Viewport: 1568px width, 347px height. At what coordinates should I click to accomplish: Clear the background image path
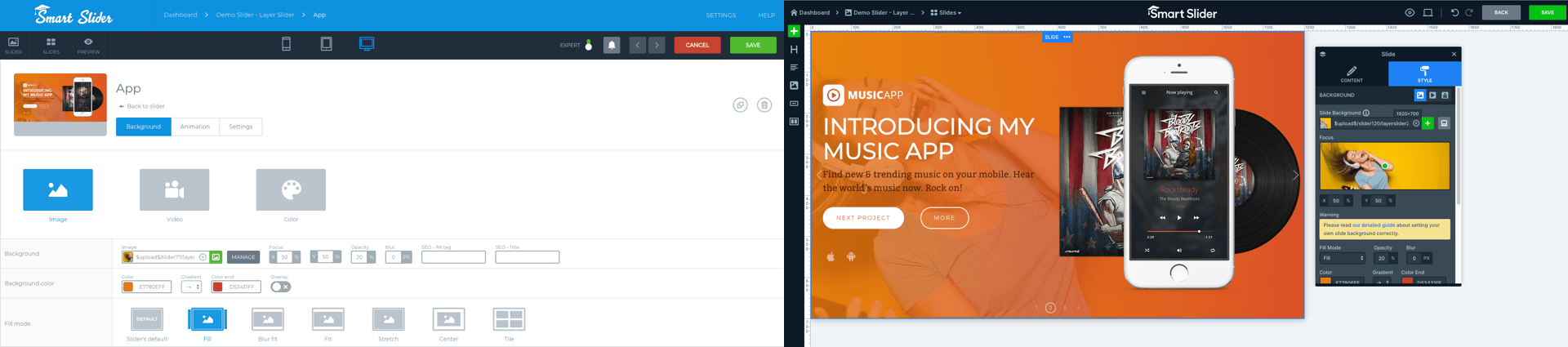[203, 257]
